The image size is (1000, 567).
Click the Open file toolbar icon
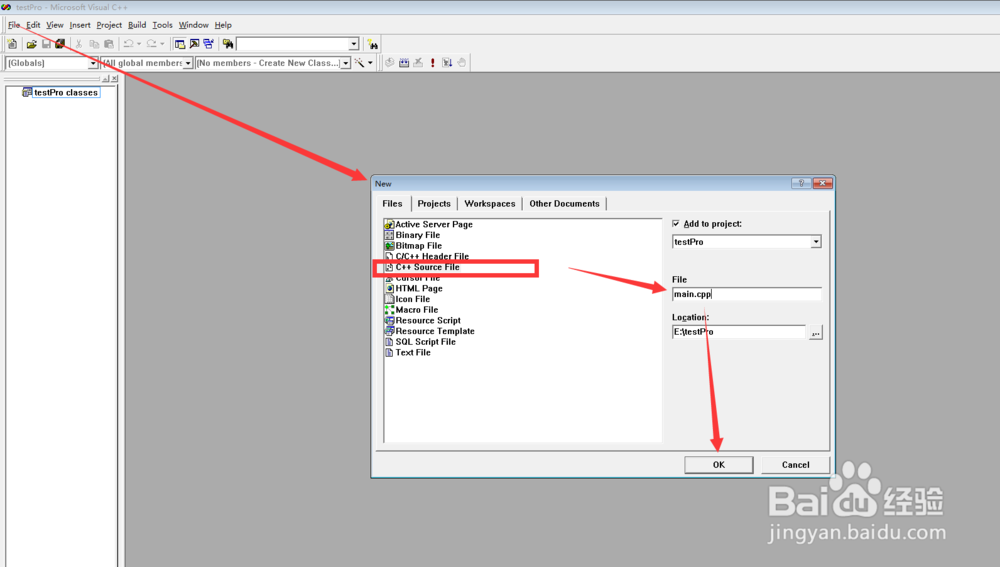point(31,44)
